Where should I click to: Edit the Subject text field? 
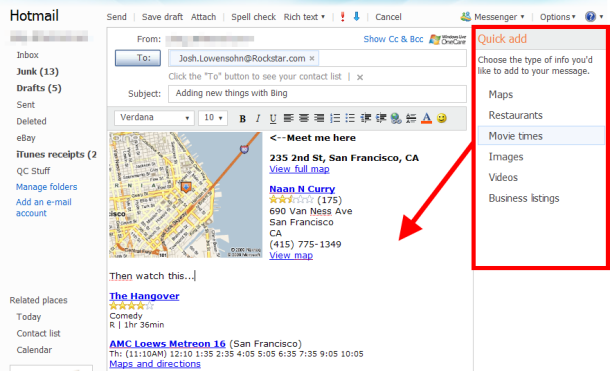point(317,94)
